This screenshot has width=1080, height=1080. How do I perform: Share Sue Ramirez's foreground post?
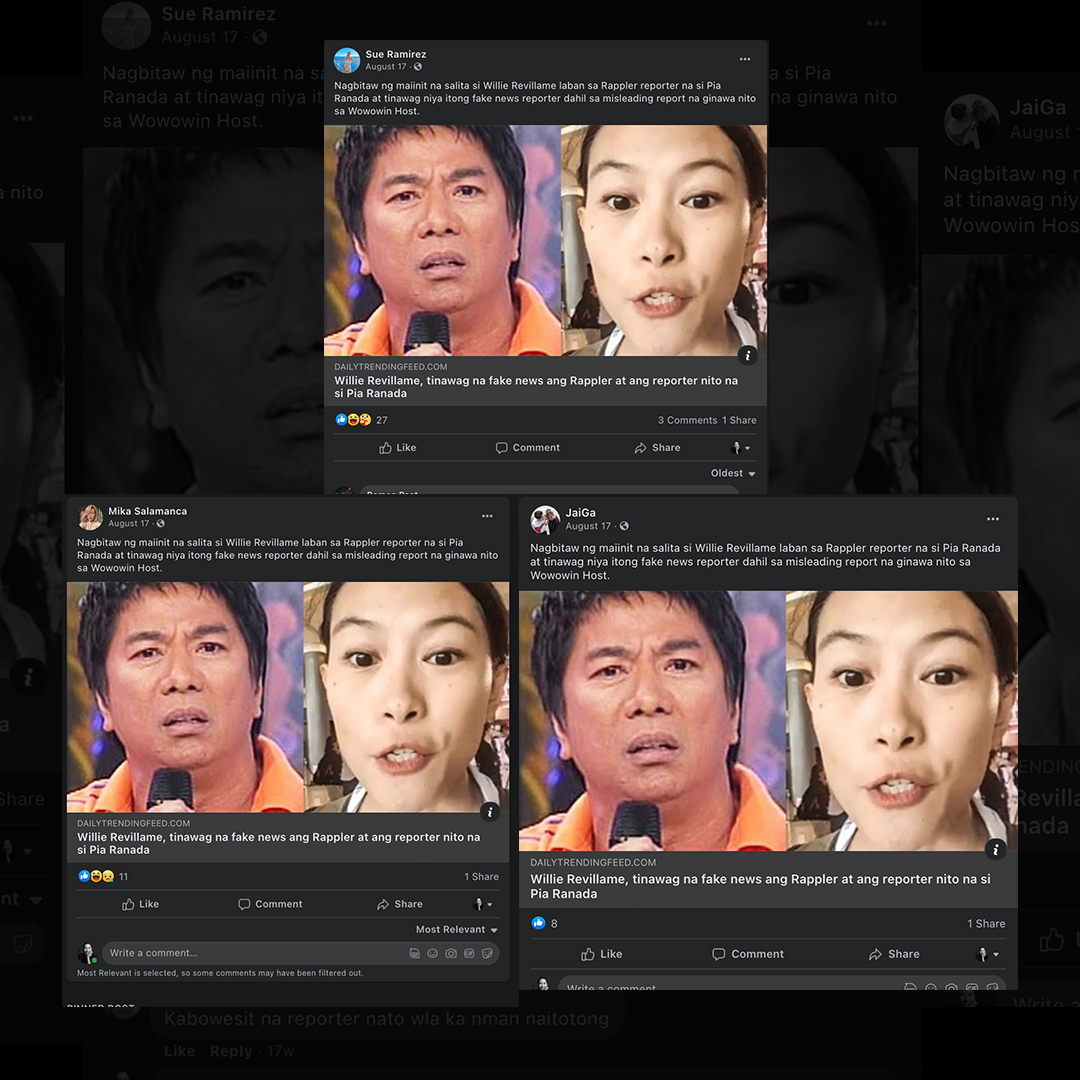(x=657, y=448)
